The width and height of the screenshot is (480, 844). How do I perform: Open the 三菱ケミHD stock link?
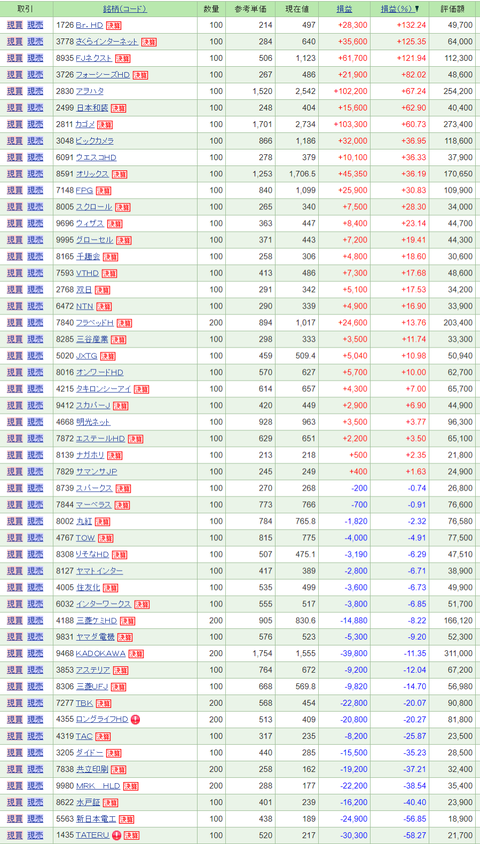click(x=97, y=622)
